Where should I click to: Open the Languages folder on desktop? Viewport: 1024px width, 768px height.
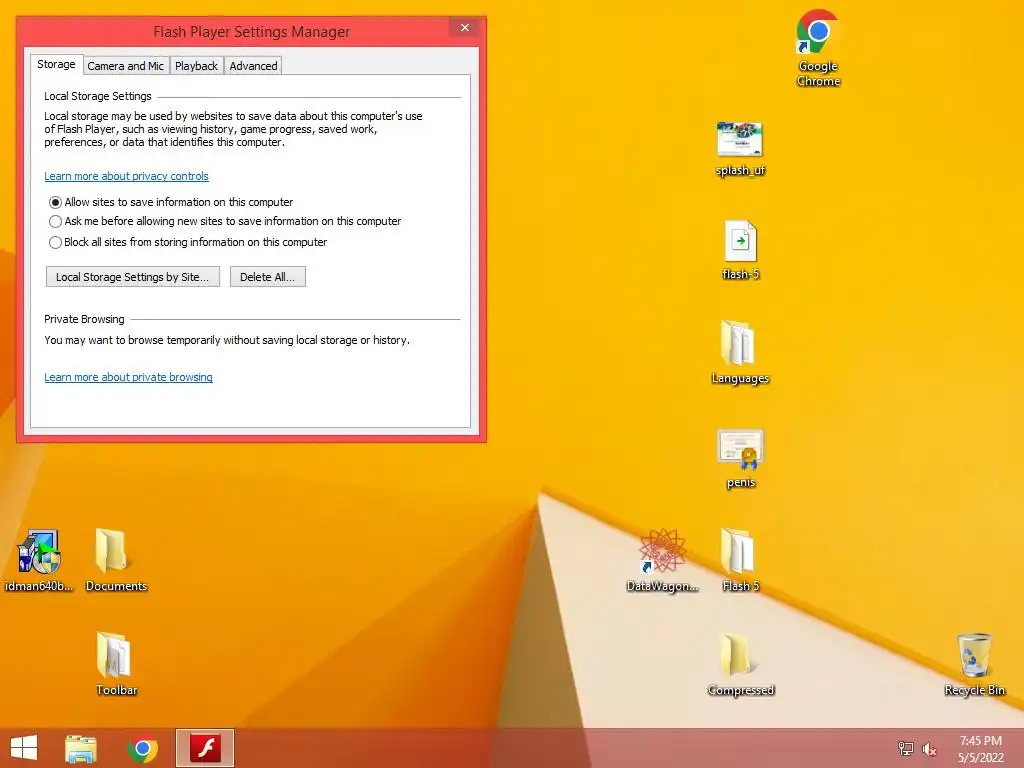(740, 353)
